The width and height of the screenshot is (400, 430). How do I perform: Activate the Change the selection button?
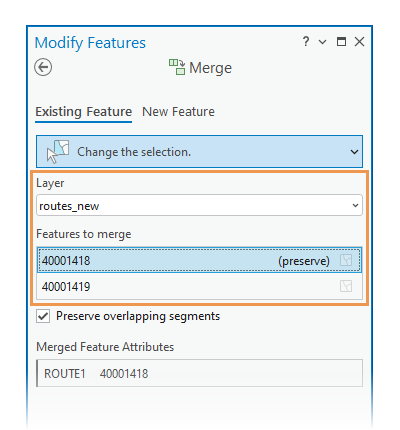(x=199, y=151)
